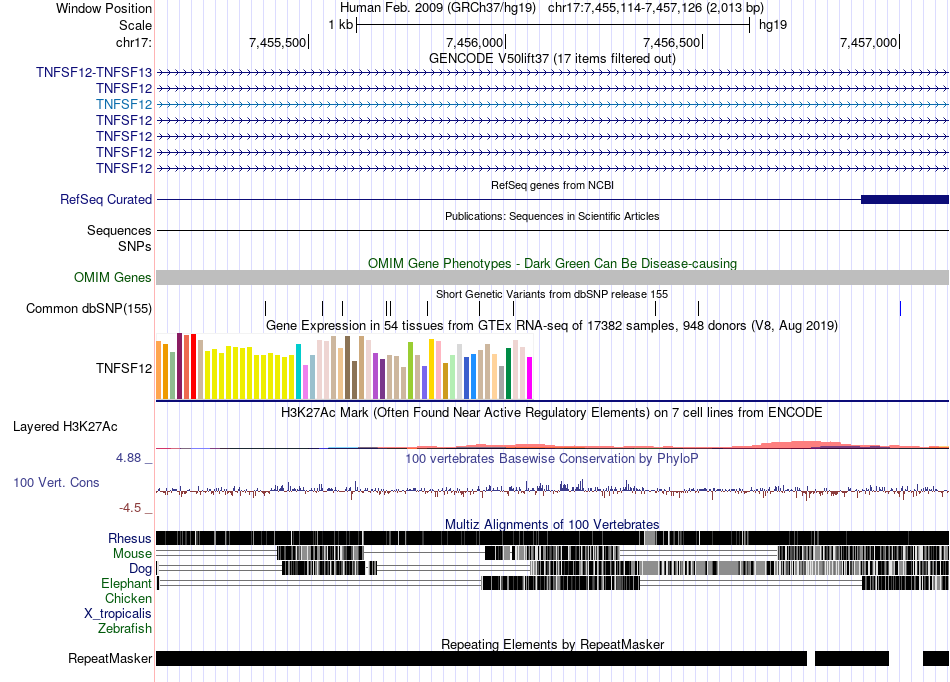Click the 7,457,000 ruler position
950x682 pixels.
[868, 42]
